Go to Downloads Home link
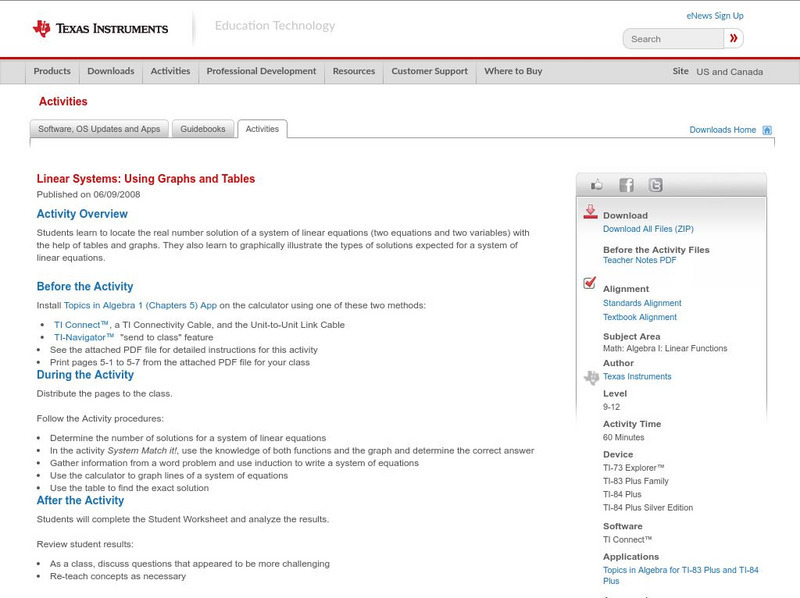This screenshot has height=598, width=800. tap(722, 130)
